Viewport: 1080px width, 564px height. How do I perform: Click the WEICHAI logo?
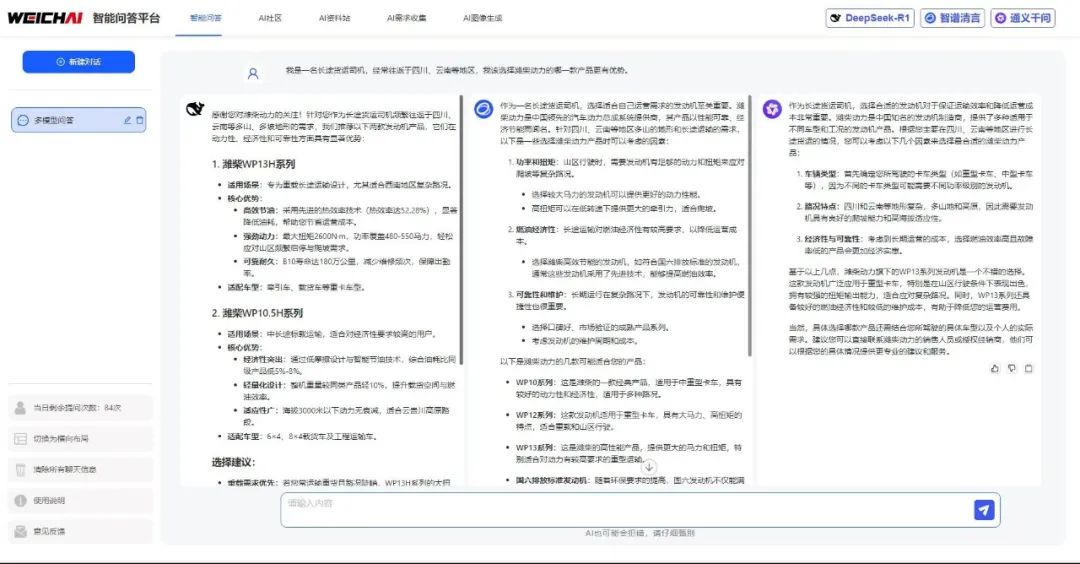45,18
